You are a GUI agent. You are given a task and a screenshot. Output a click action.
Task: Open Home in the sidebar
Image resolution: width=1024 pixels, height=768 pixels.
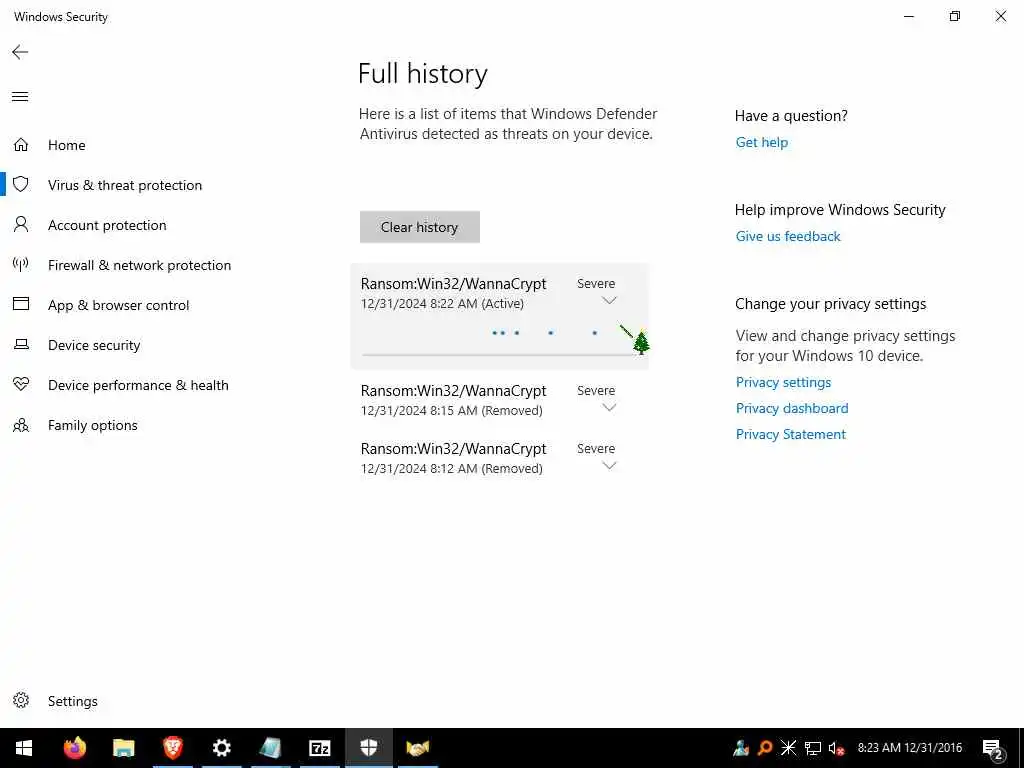(67, 145)
